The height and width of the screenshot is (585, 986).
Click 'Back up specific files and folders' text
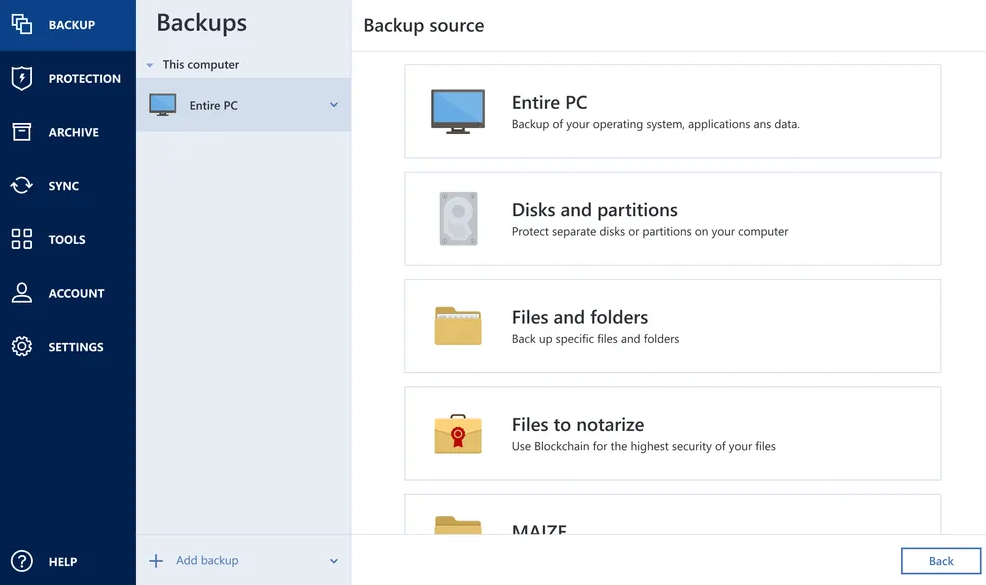595,338
